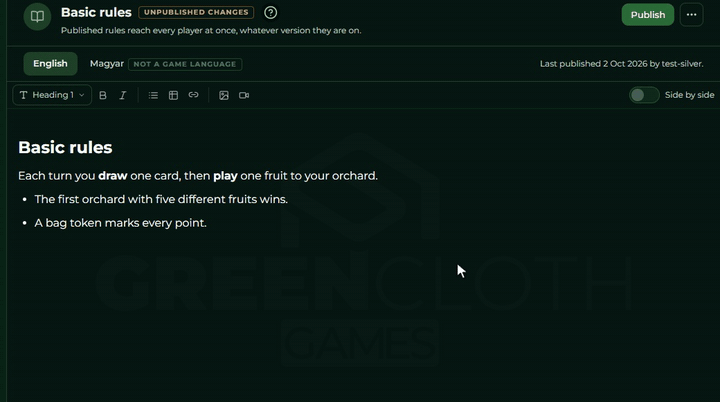This screenshot has width=720, height=402.
Task: Click the rulebook icon beside Basic rules title
Action: [37, 17]
